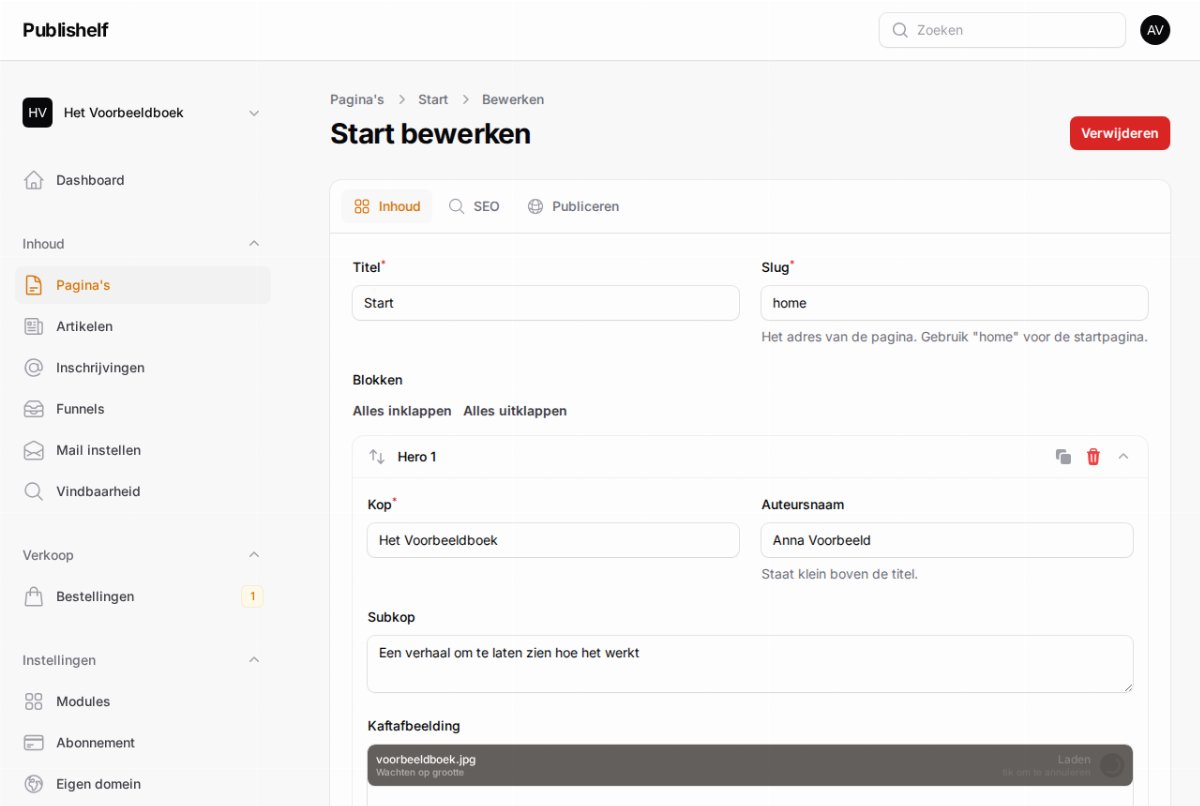
Task: Switch to the Publiceren tab
Action: point(573,206)
